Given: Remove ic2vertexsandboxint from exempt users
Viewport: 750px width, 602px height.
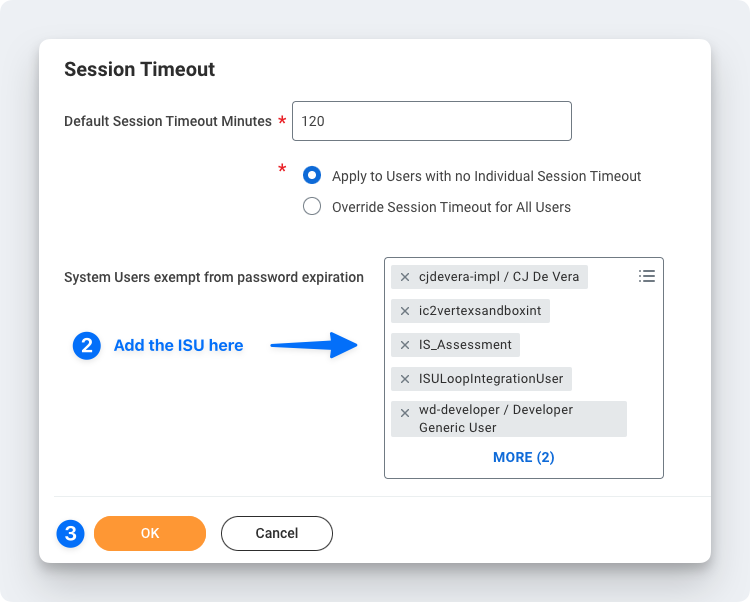Looking at the screenshot, I should pyautogui.click(x=405, y=311).
